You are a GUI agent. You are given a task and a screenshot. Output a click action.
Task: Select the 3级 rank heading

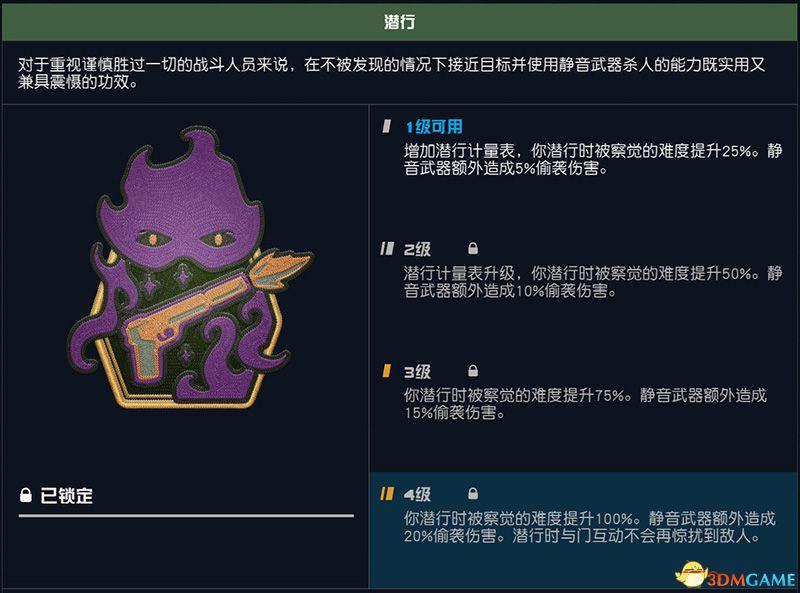click(x=417, y=372)
